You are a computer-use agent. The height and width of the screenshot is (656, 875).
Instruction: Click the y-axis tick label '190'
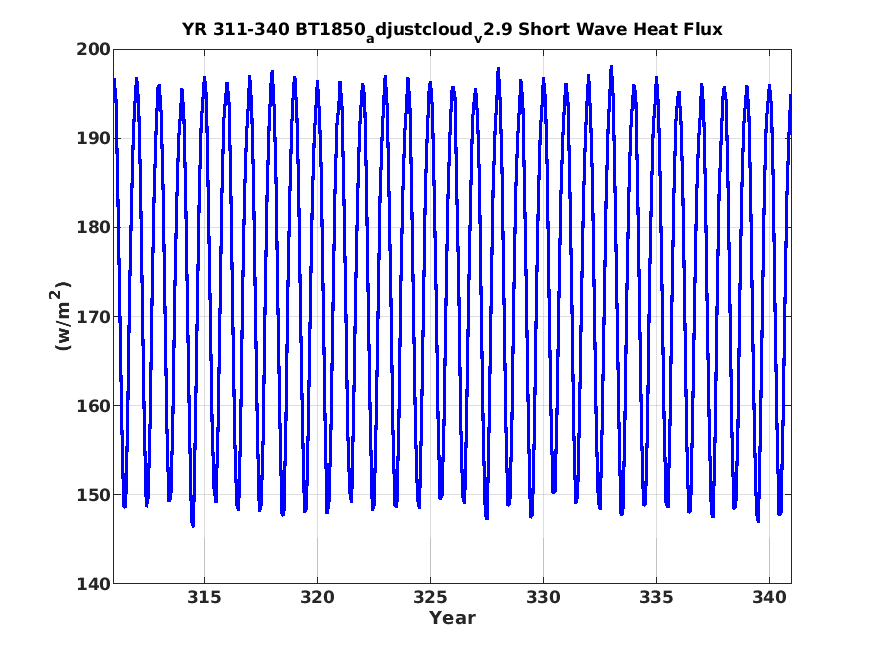tap(94, 138)
